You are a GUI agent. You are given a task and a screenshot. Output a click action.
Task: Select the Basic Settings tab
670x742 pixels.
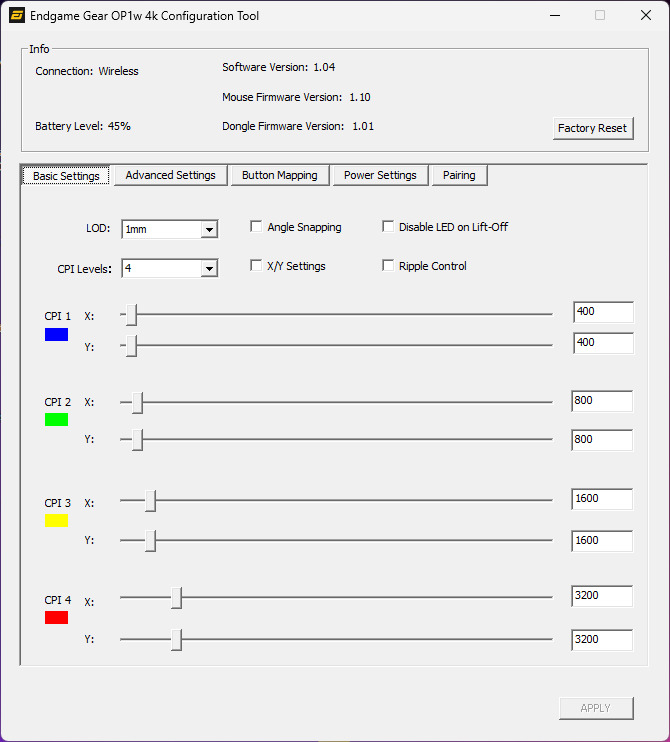[66, 176]
